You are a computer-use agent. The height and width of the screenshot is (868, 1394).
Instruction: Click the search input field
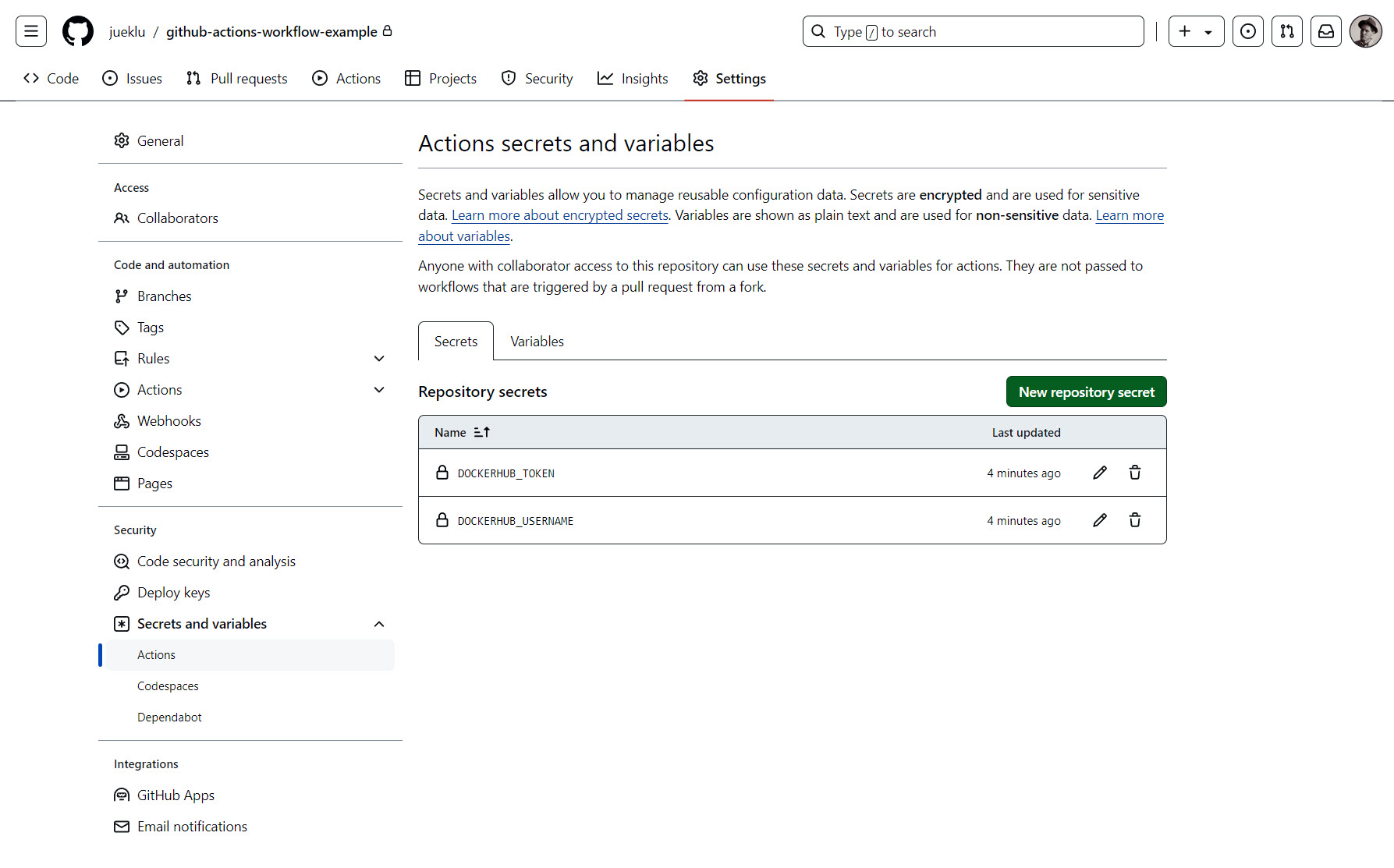click(x=973, y=31)
